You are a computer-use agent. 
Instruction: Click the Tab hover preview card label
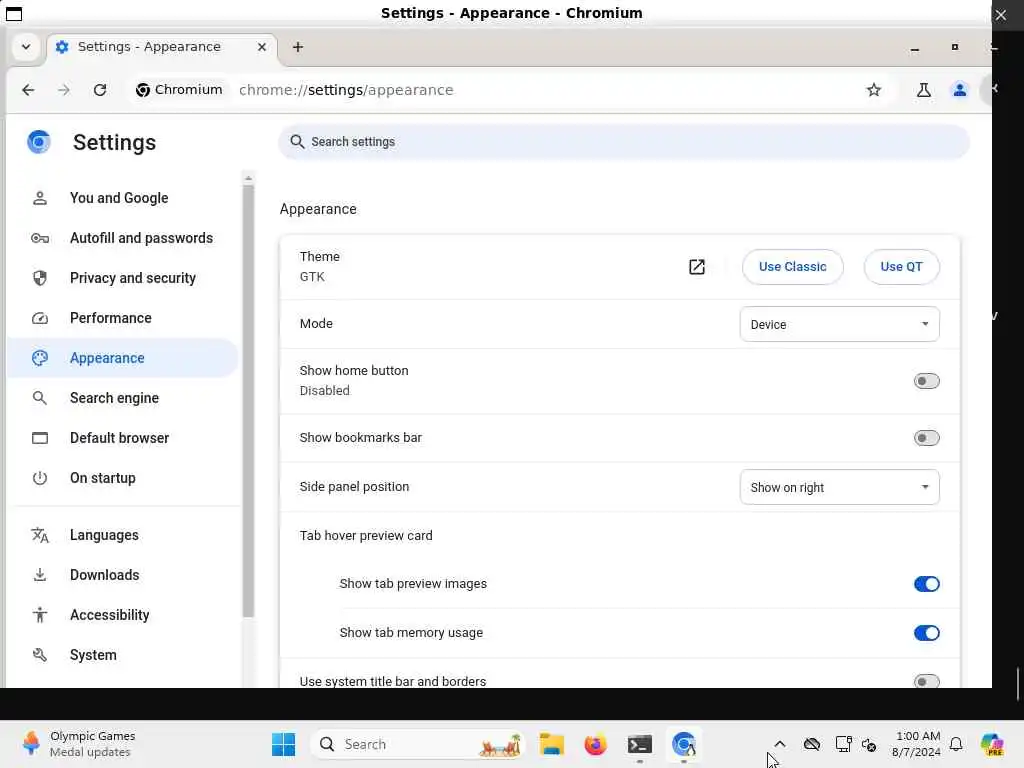366,536
